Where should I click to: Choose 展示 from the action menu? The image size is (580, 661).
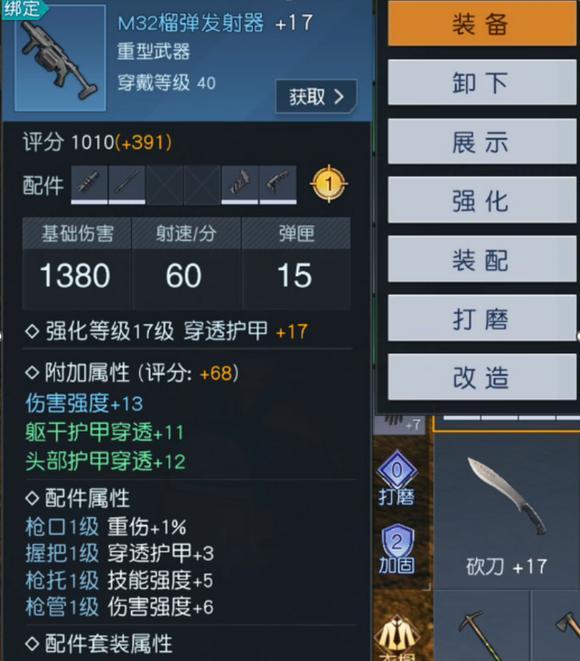tap(482, 141)
